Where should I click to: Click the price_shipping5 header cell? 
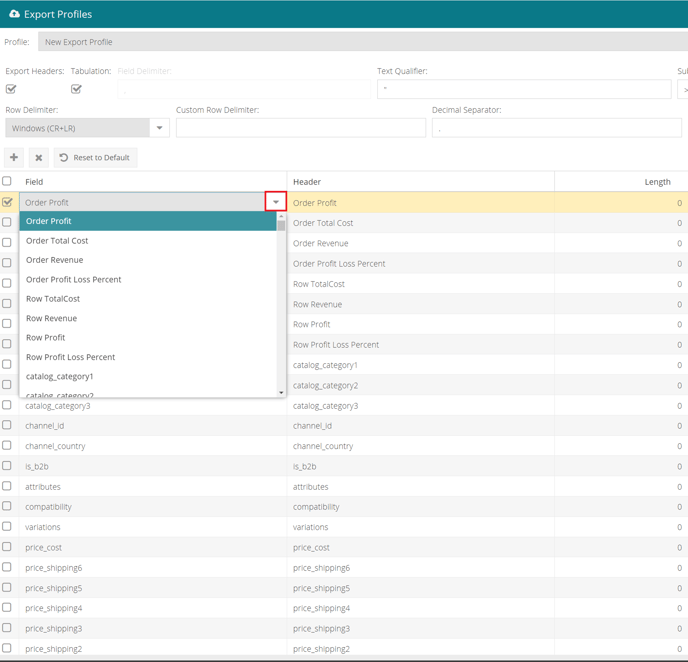coord(420,588)
